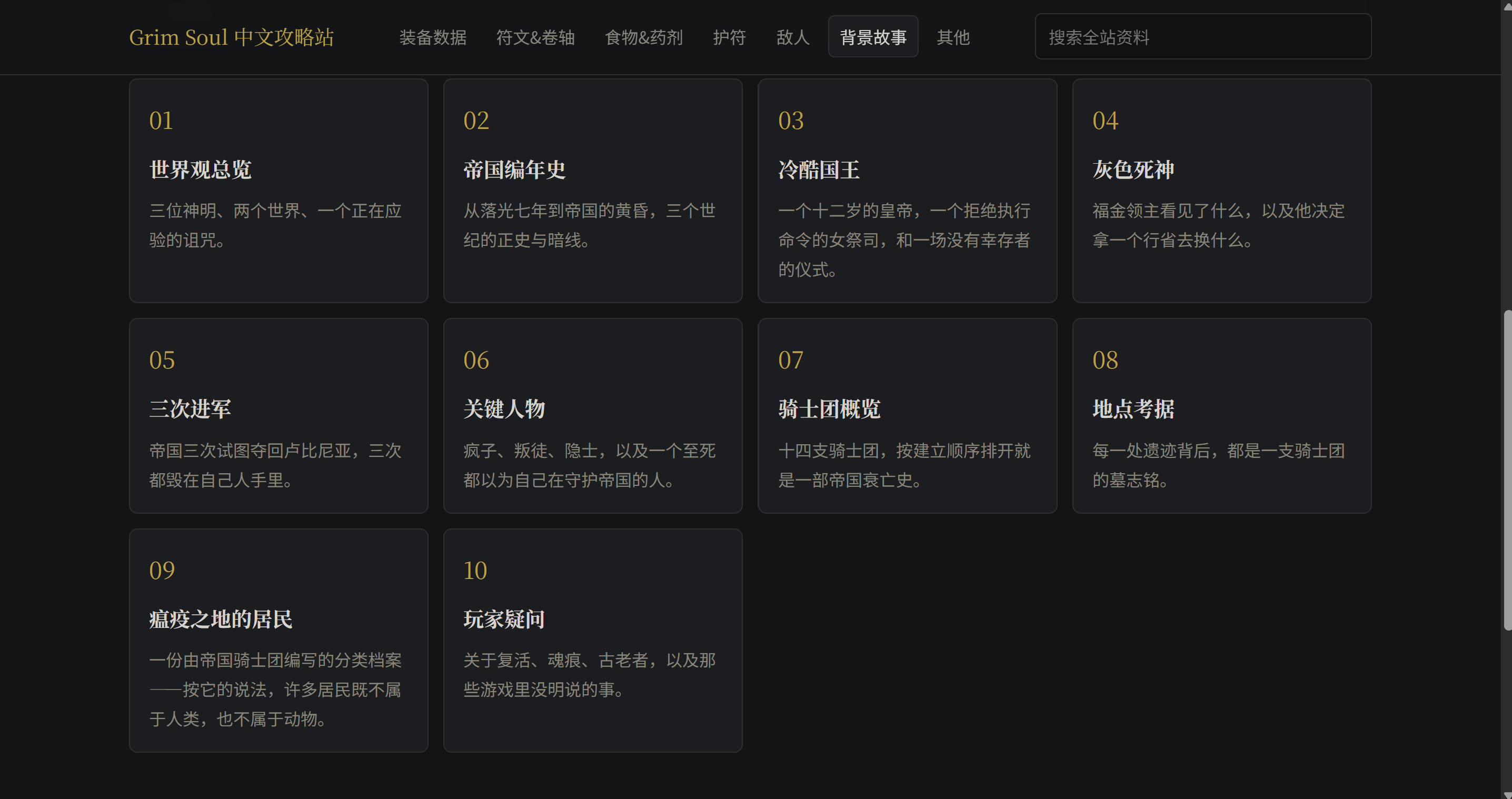Open card 08 地点考据
Screen dimensions: 1512x799
(1222, 416)
